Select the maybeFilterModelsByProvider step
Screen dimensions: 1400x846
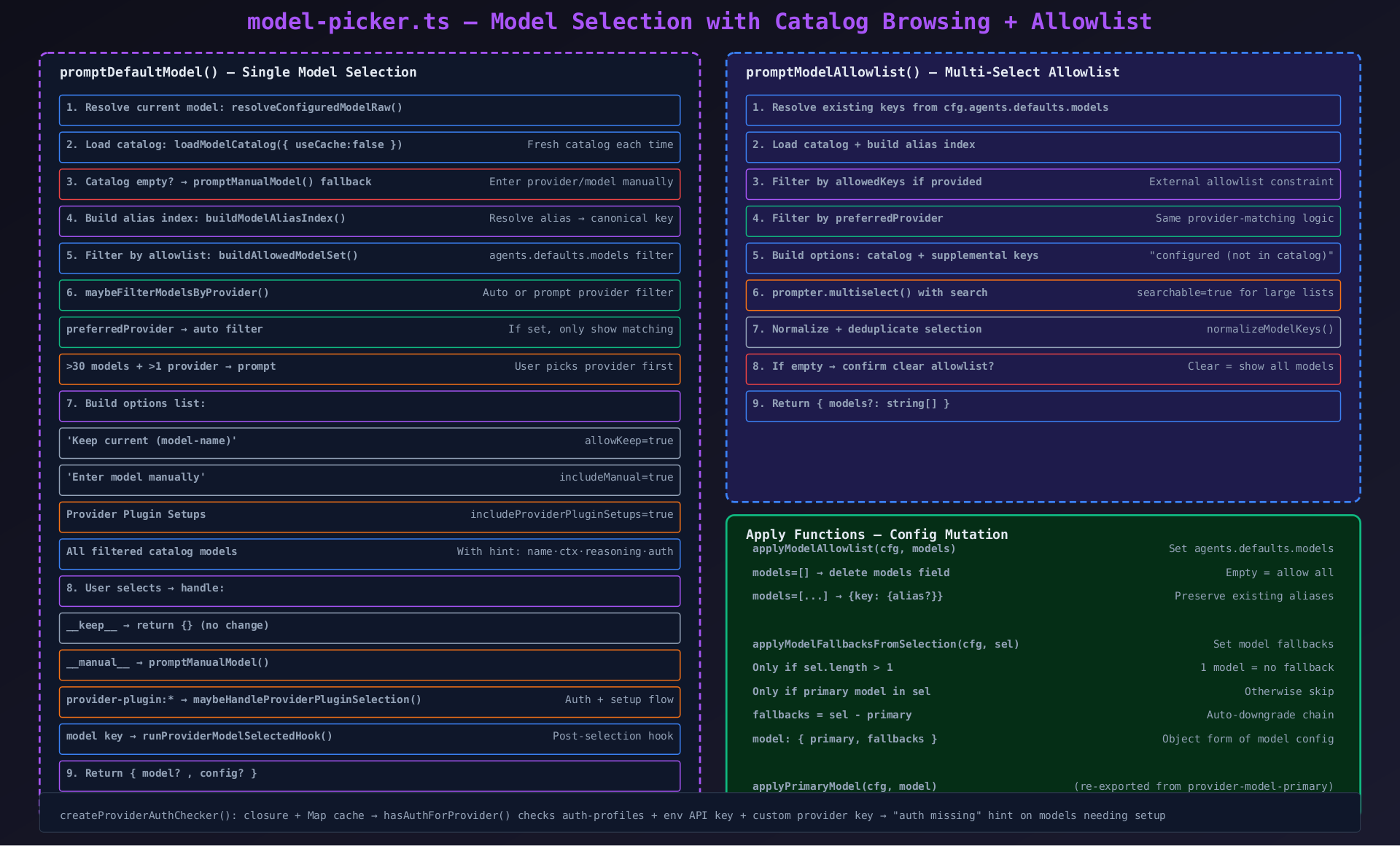coord(369,295)
